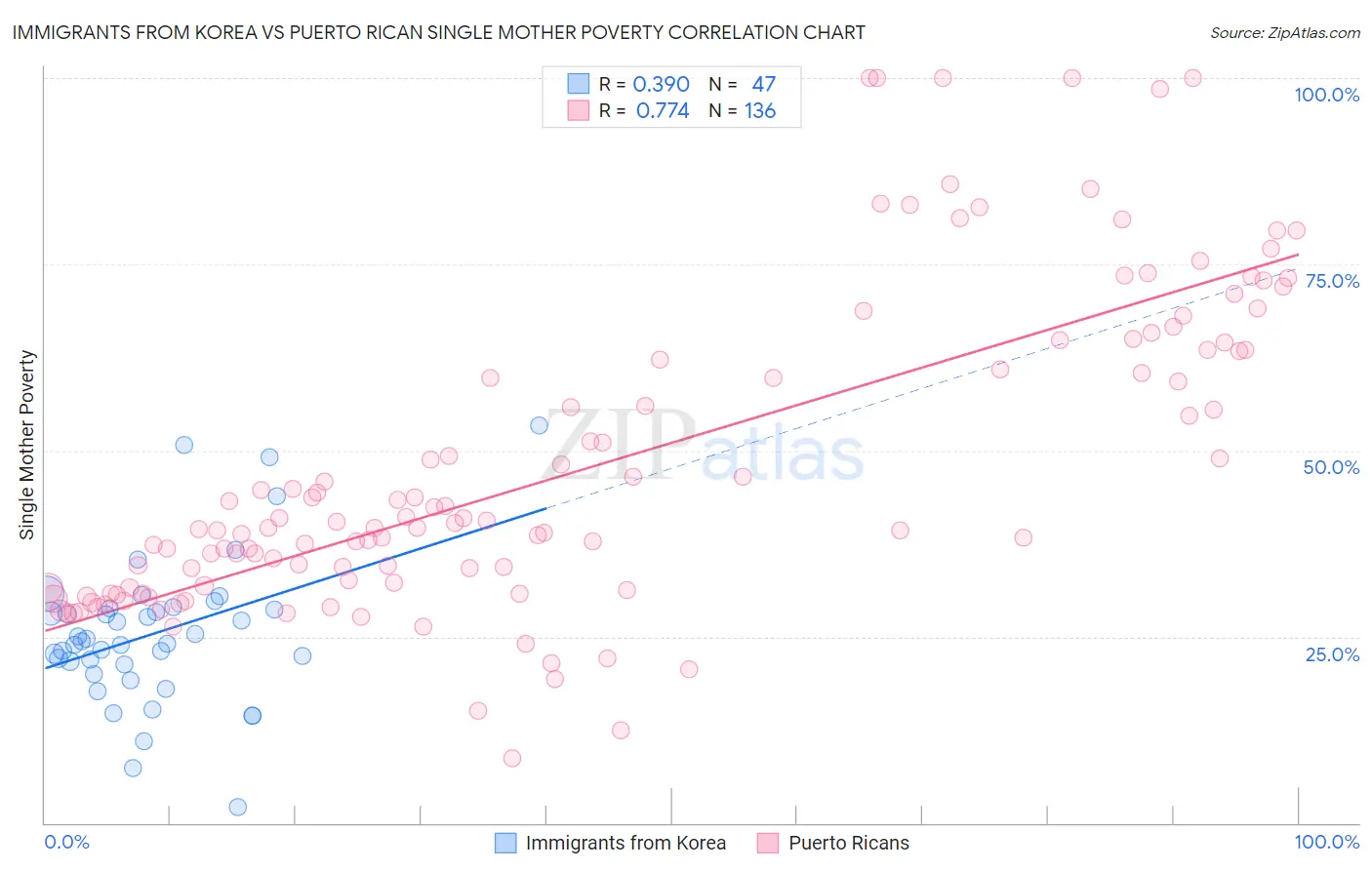Image resolution: width=1372 pixels, height=870 pixels.
Task: Click the 50.0% y-axis tick label
Action: [1331, 467]
